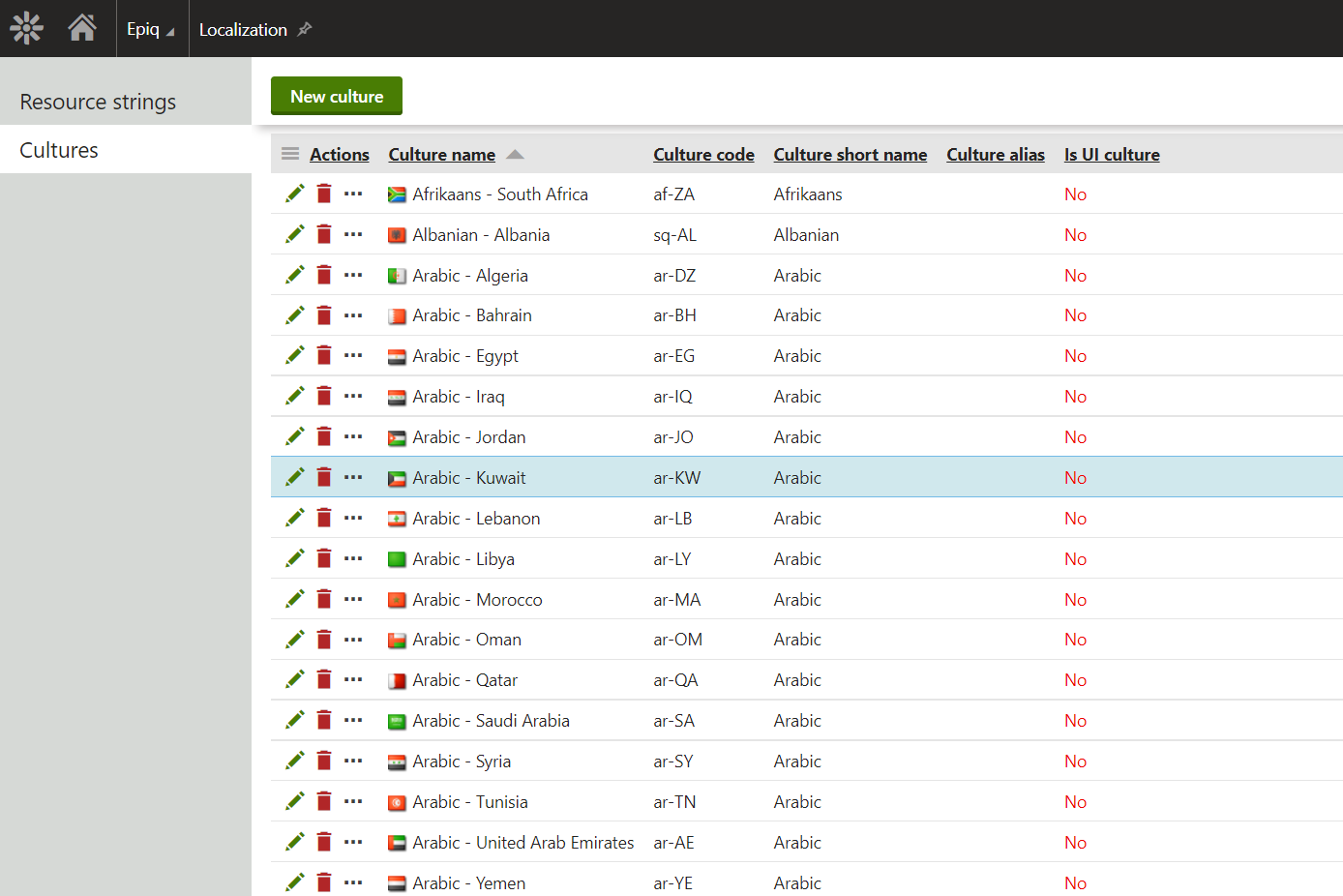Viewport: 1343px width, 896px height.
Task: Switch to Resource strings section
Action: pyautogui.click(x=98, y=102)
